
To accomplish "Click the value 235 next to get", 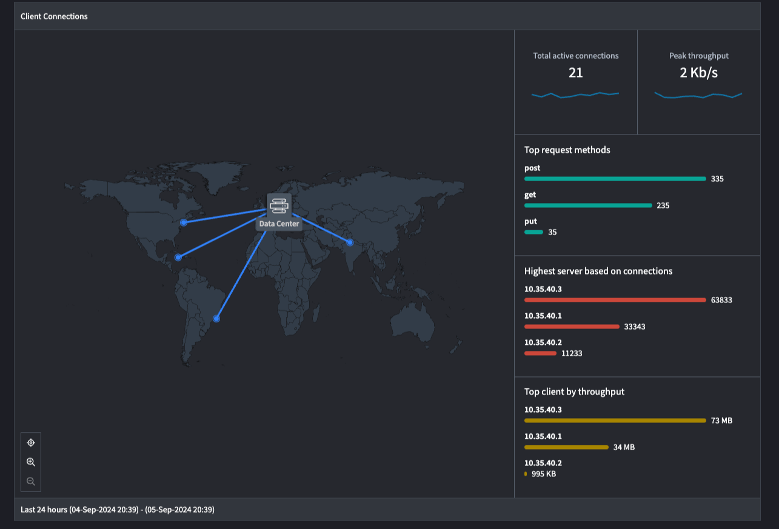I will [663, 206].
